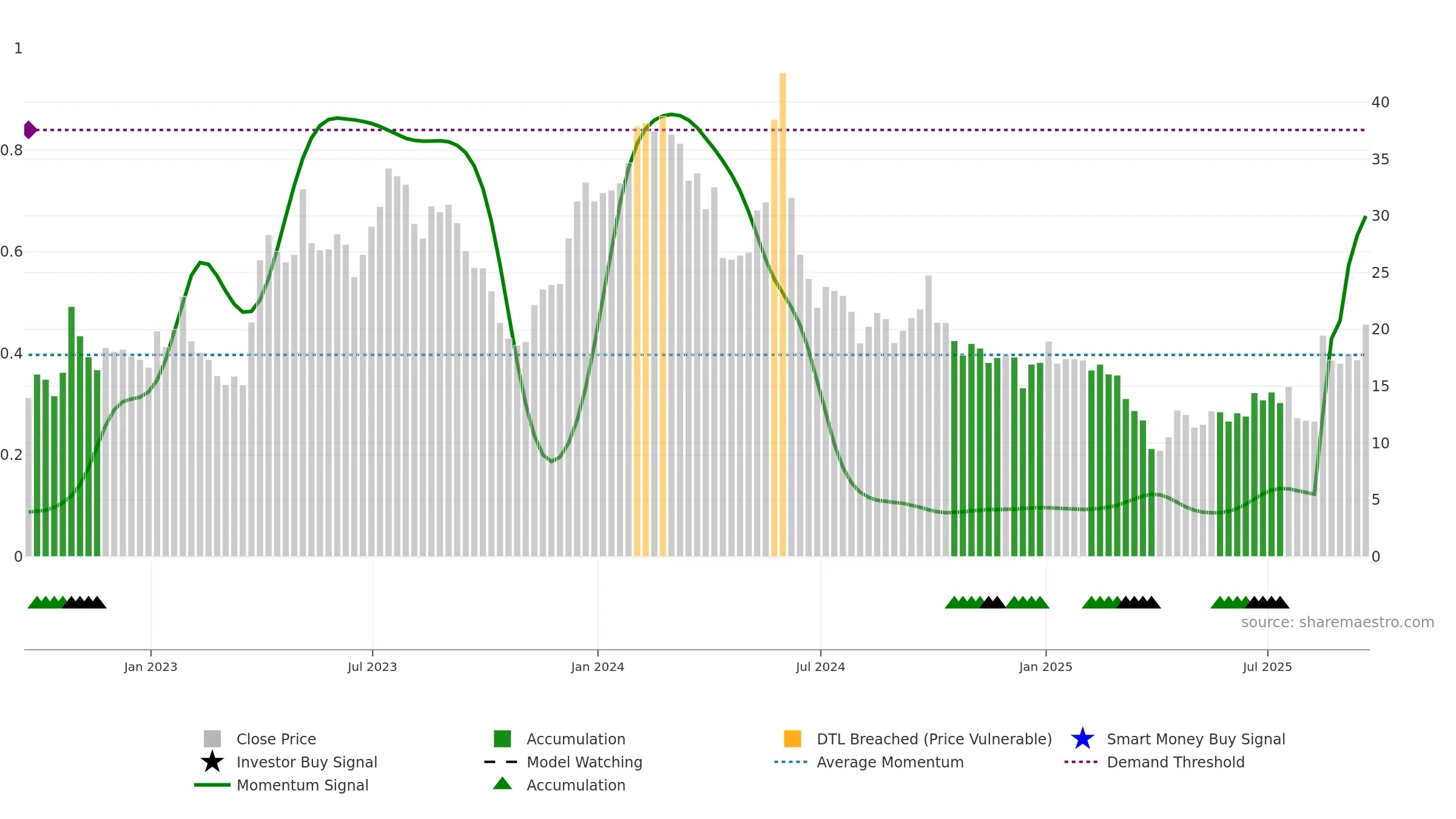
Task: Click the green Accumulation square legend icon
Action: pyautogui.click(x=502, y=738)
